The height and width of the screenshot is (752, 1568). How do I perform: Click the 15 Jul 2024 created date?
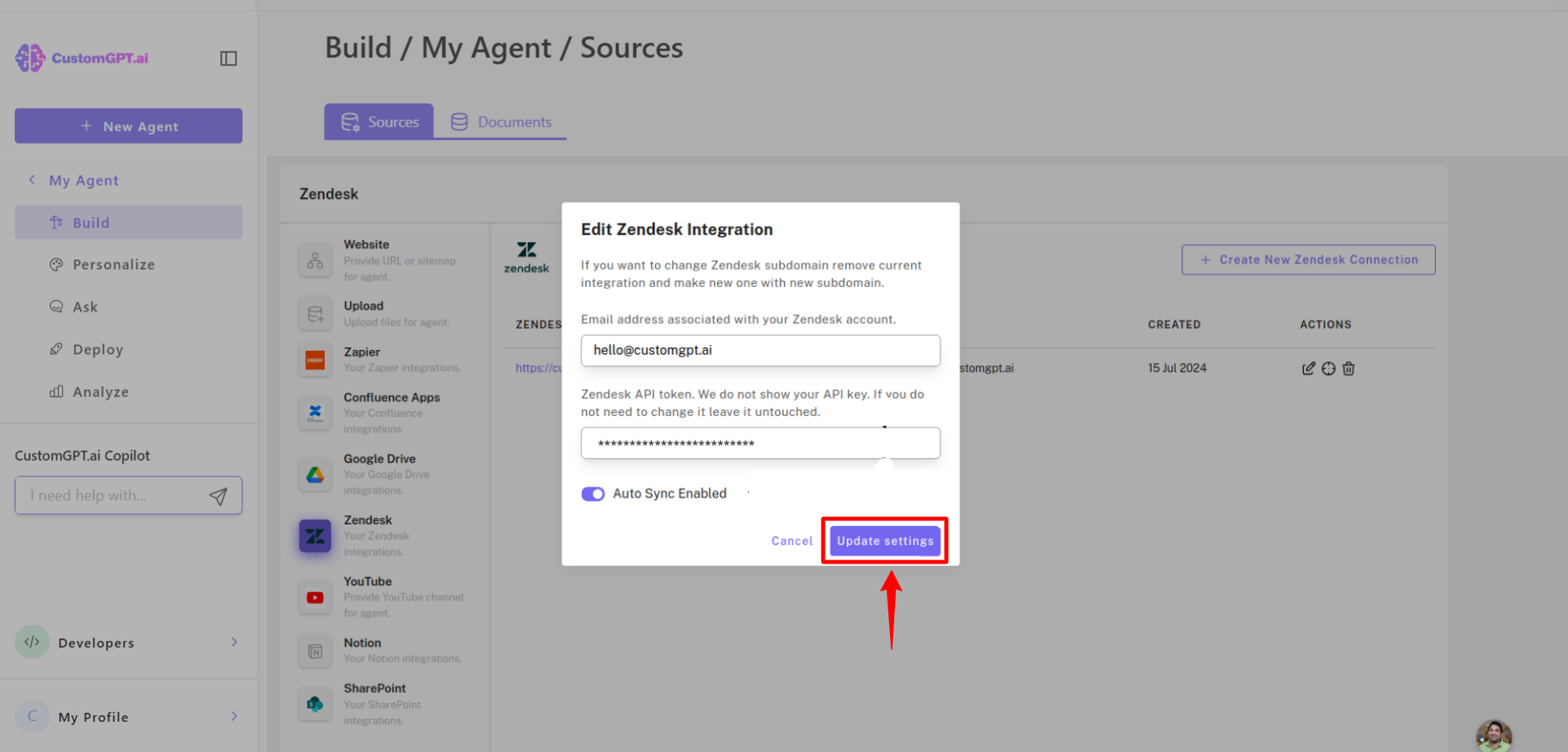[x=1177, y=368]
